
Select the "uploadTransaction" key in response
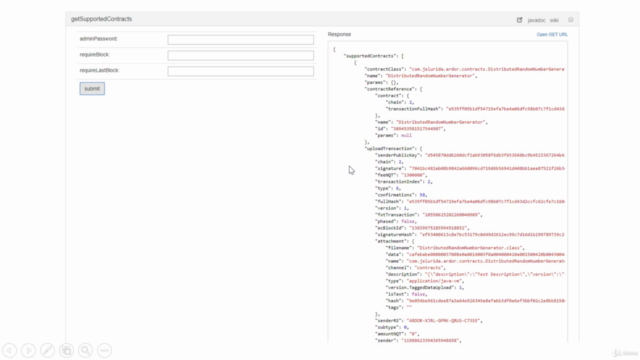click(x=390, y=149)
